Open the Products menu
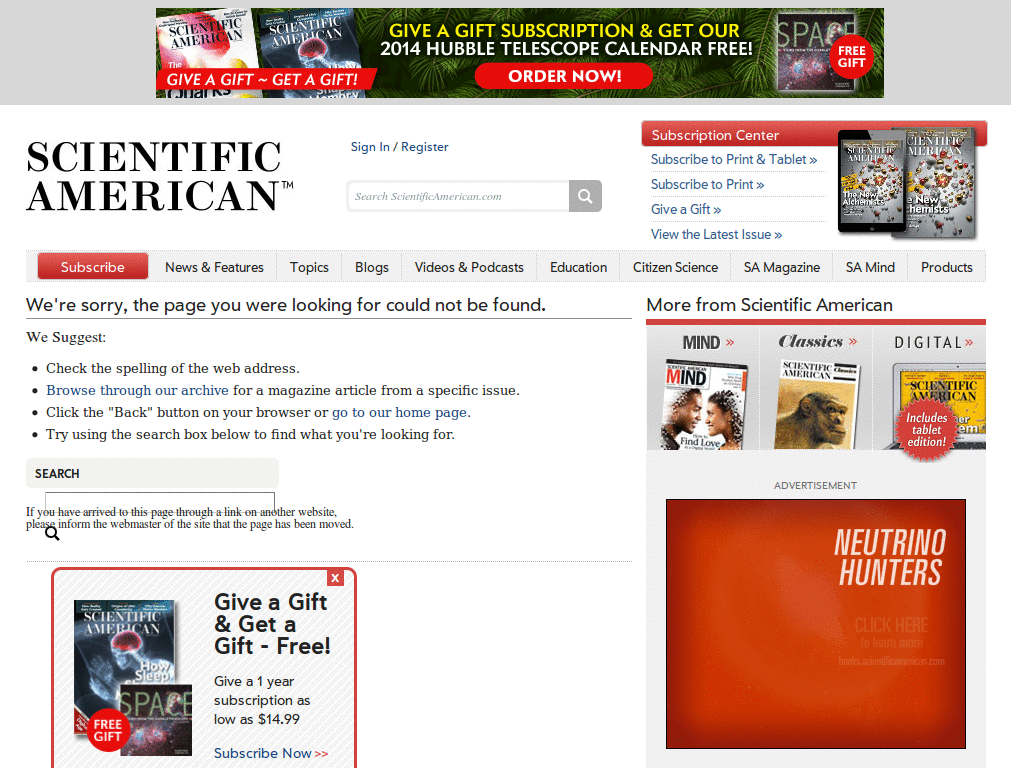This screenshot has width=1024, height=768. pyautogui.click(x=946, y=267)
